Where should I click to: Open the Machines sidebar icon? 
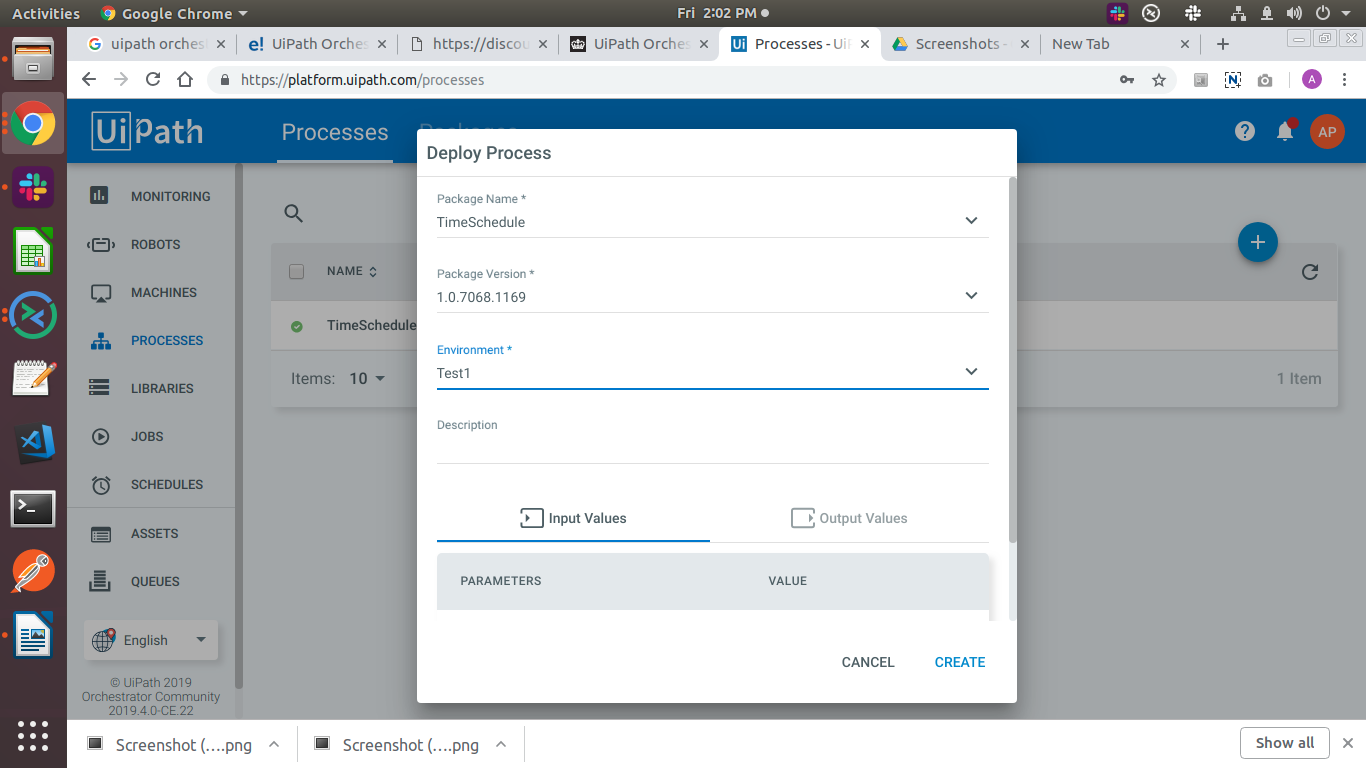pyautogui.click(x=100, y=293)
